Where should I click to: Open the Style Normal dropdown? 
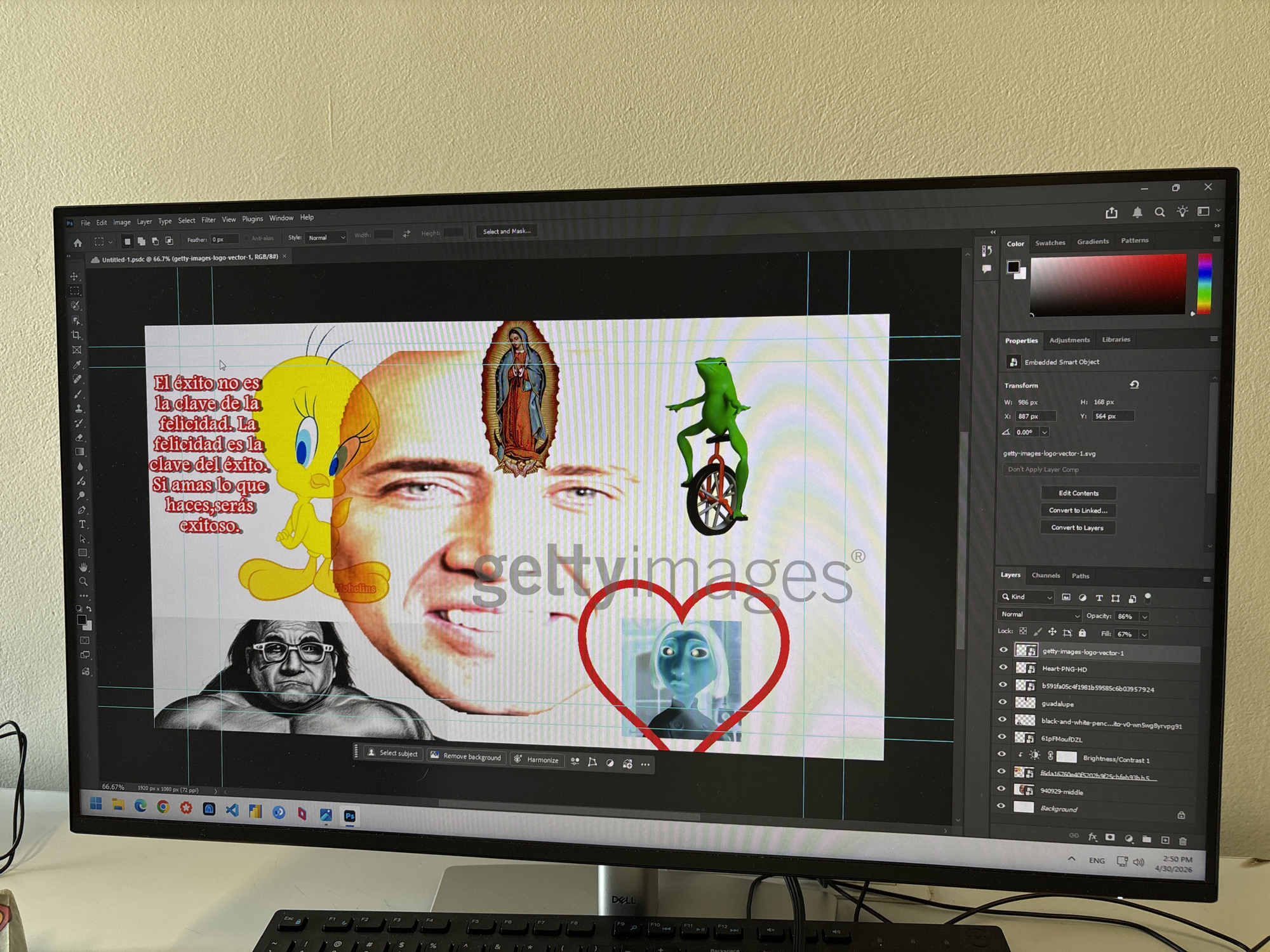click(x=326, y=237)
